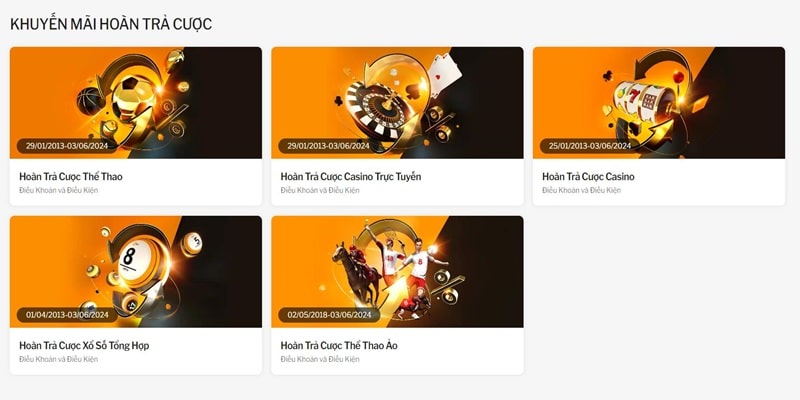800x400 pixels.
Task: Open the slot machine Hoàn Trả Cược Casino banner
Action: (x=659, y=103)
